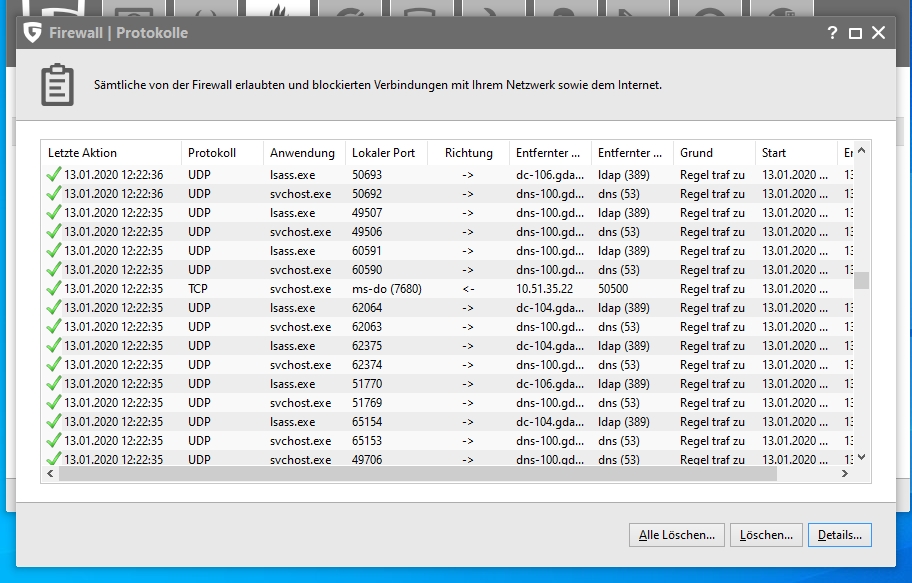The width and height of the screenshot is (912, 583).
Task: Click the help question mark icon
Action: (x=832, y=33)
